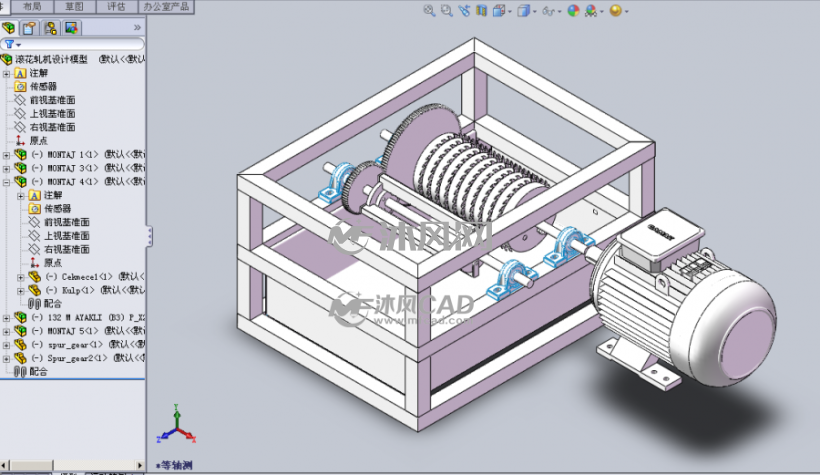This screenshot has height=475, width=820.
Task: Click the filter funnel icon
Action: tap(9, 44)
